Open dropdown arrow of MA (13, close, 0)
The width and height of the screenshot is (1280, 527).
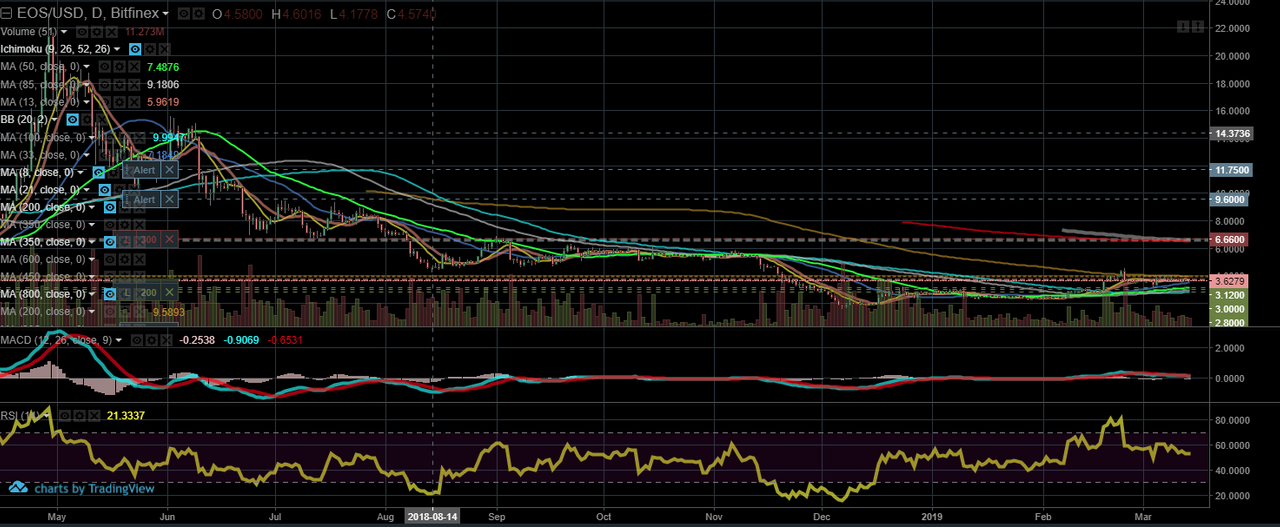[x=87, y=102]
